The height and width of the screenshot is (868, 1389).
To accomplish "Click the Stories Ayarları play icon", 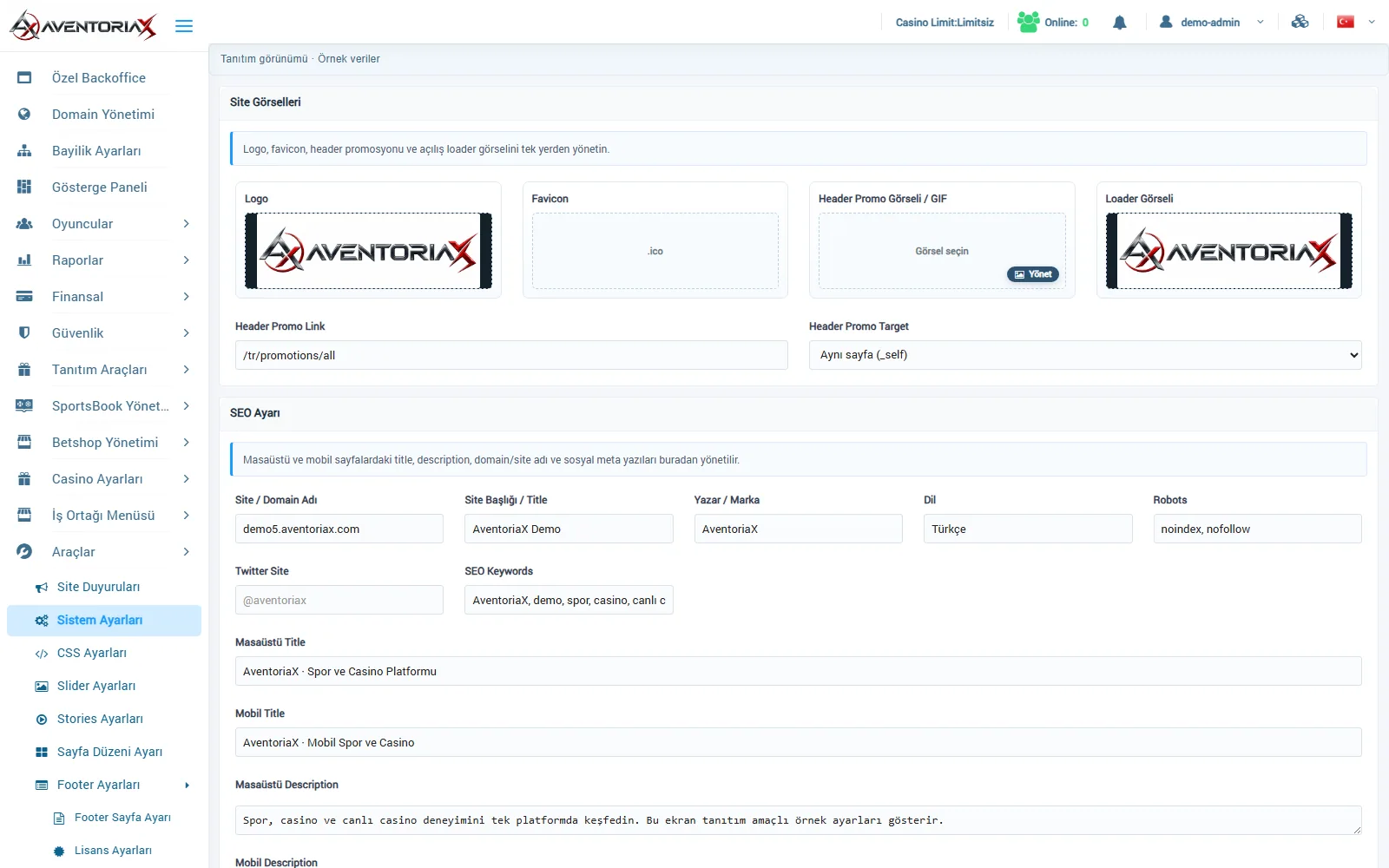I will [42, 720].
